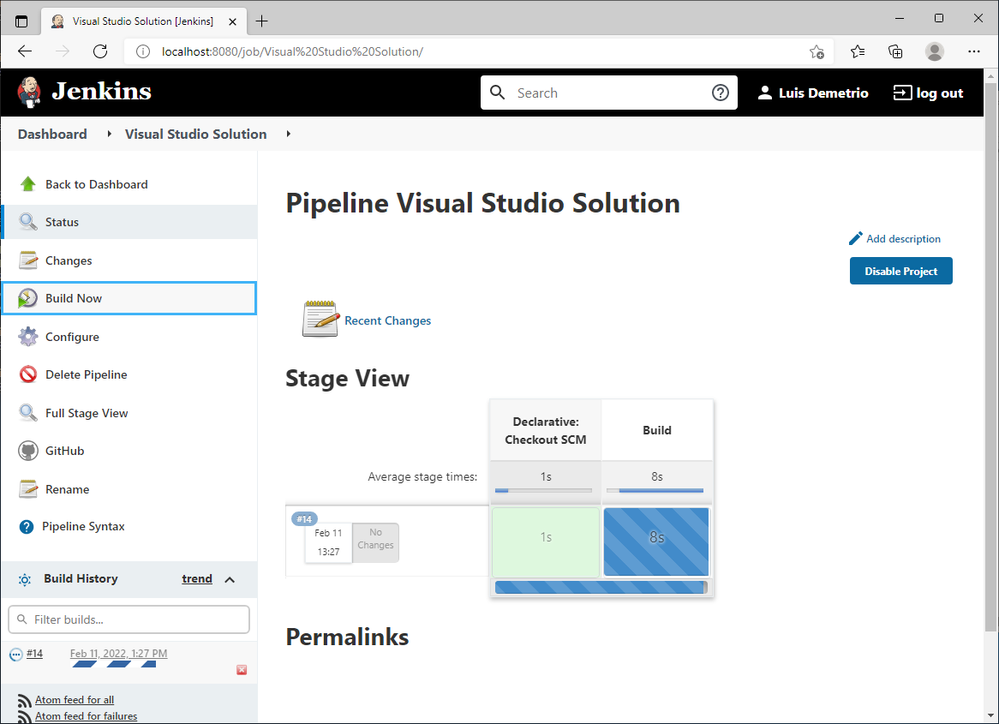
Task: Click the Feb 11, 2022, 1:27 PM link
Action: (x=119, y=653)
